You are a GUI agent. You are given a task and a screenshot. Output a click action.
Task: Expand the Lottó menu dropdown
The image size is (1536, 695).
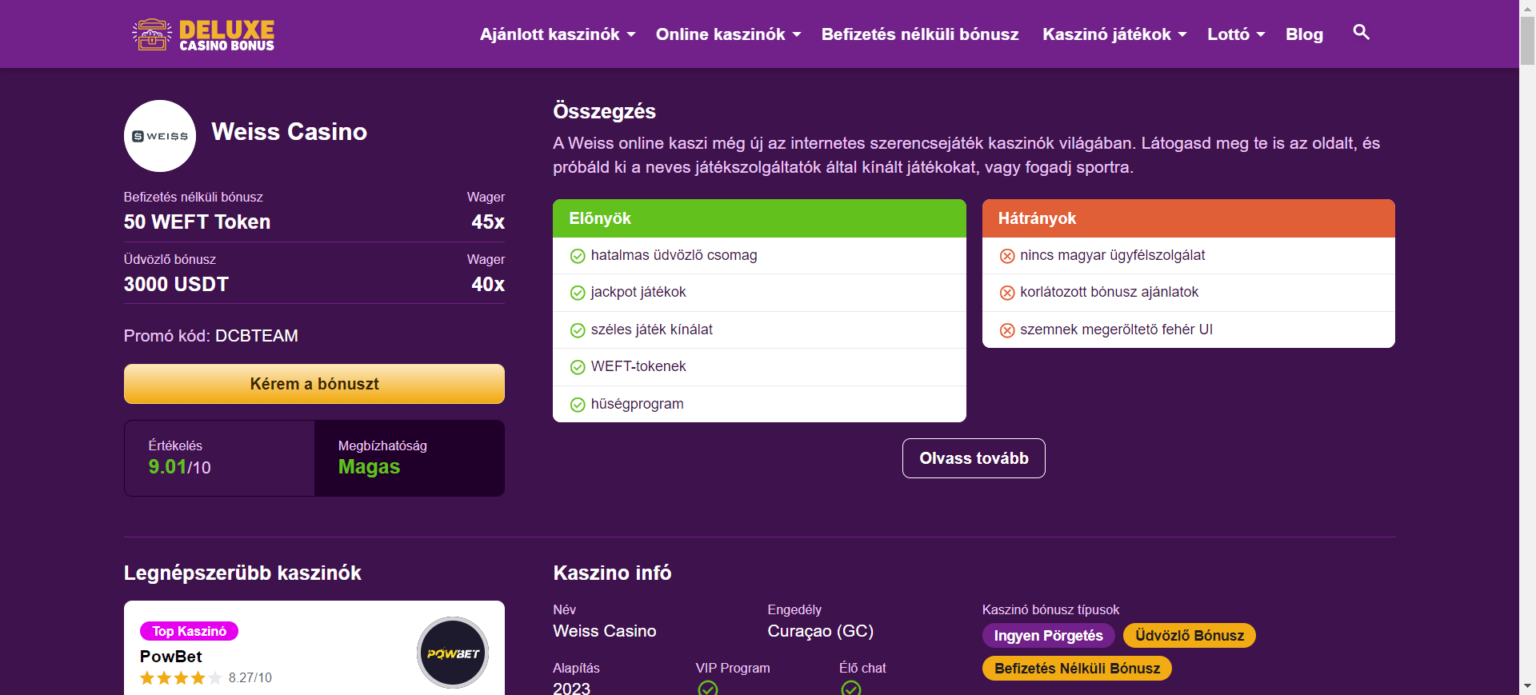coord(1236,34)
